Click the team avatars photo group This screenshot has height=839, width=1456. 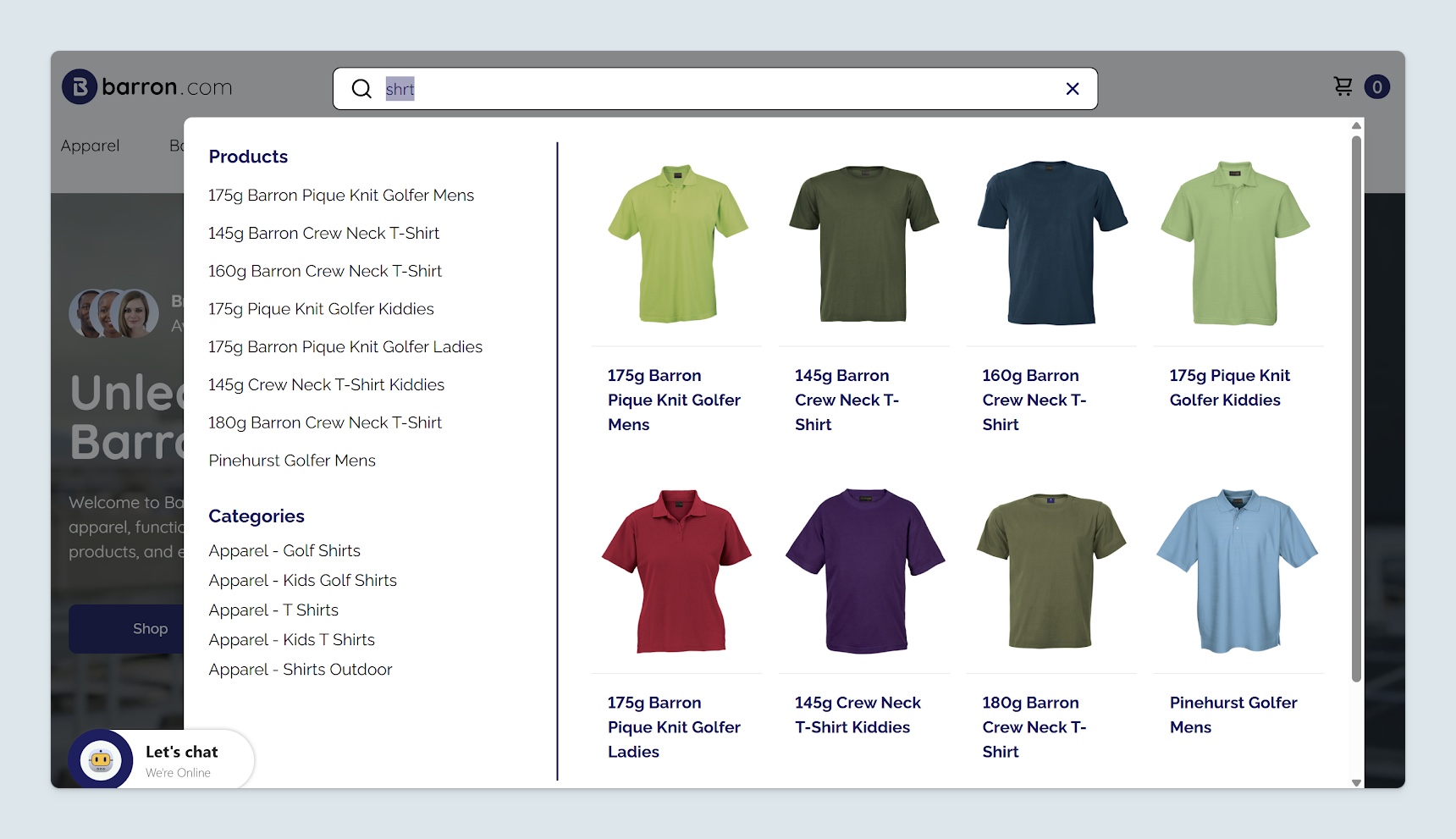point(113,314)
